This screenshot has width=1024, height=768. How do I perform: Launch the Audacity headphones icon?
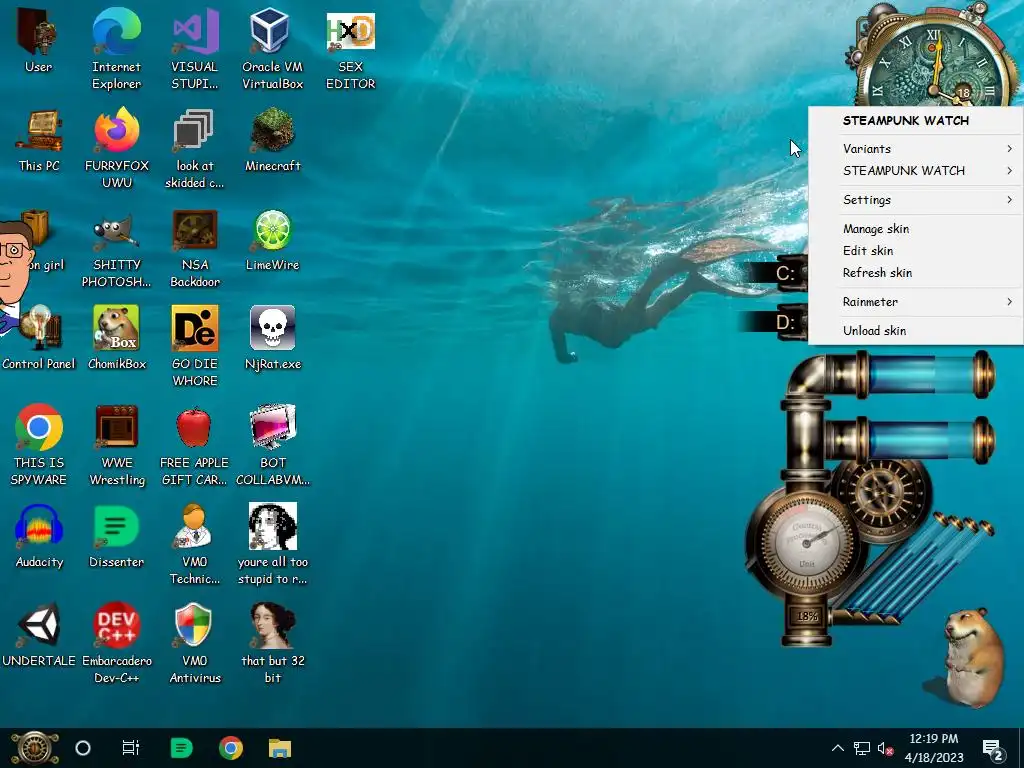click(x=39, y=526)
